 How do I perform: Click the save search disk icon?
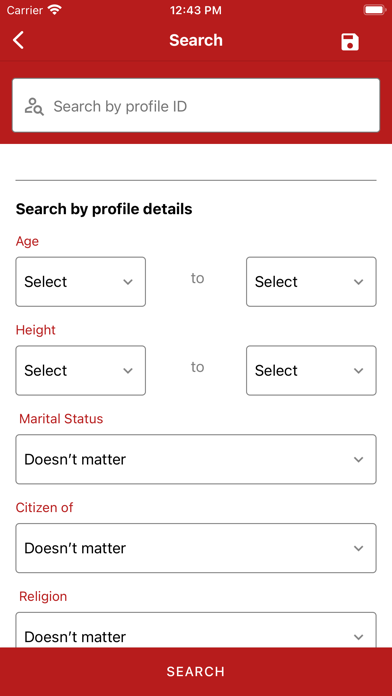click(x=350, y=42)
